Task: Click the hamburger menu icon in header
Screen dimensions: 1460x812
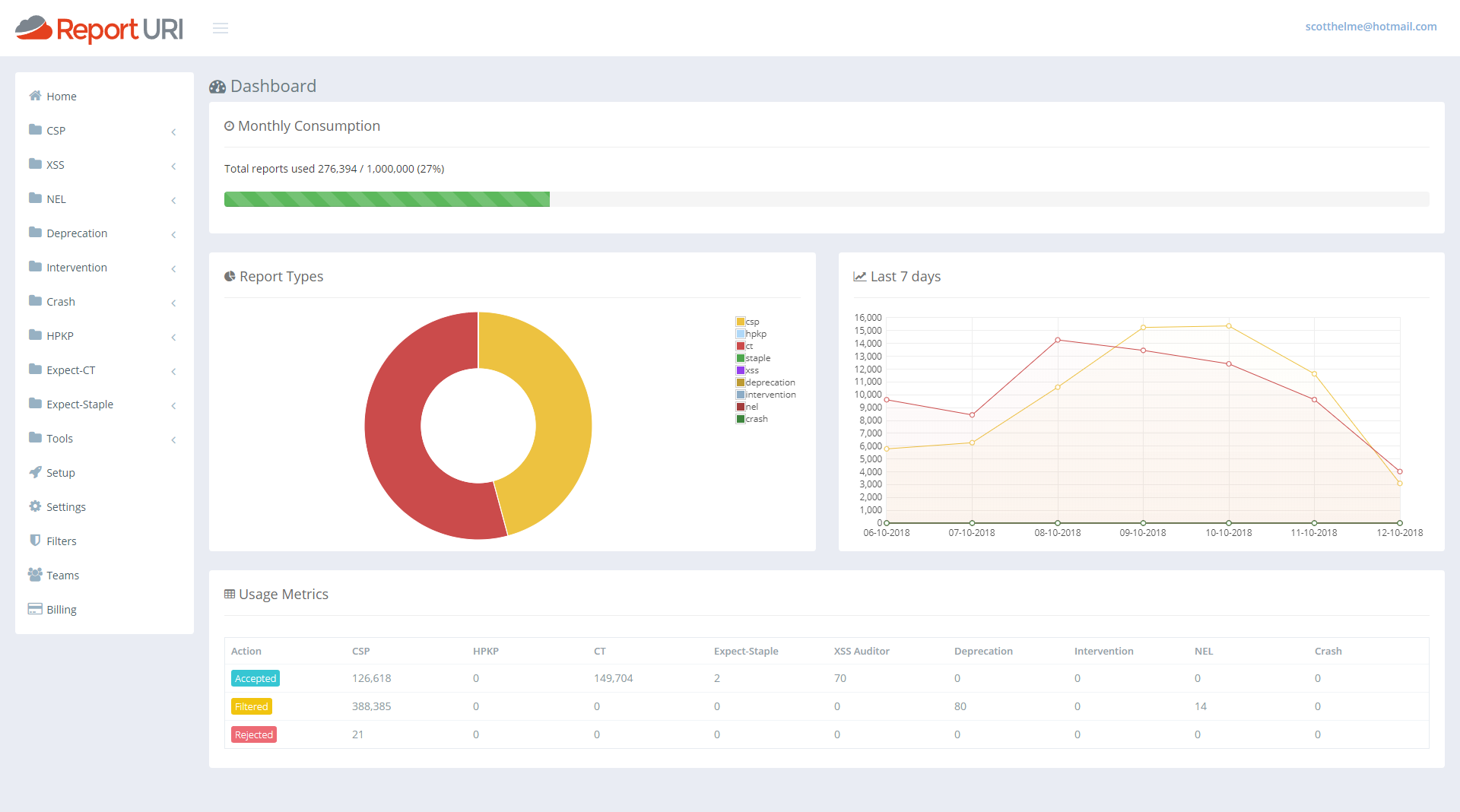Action: tap(221, 28)
